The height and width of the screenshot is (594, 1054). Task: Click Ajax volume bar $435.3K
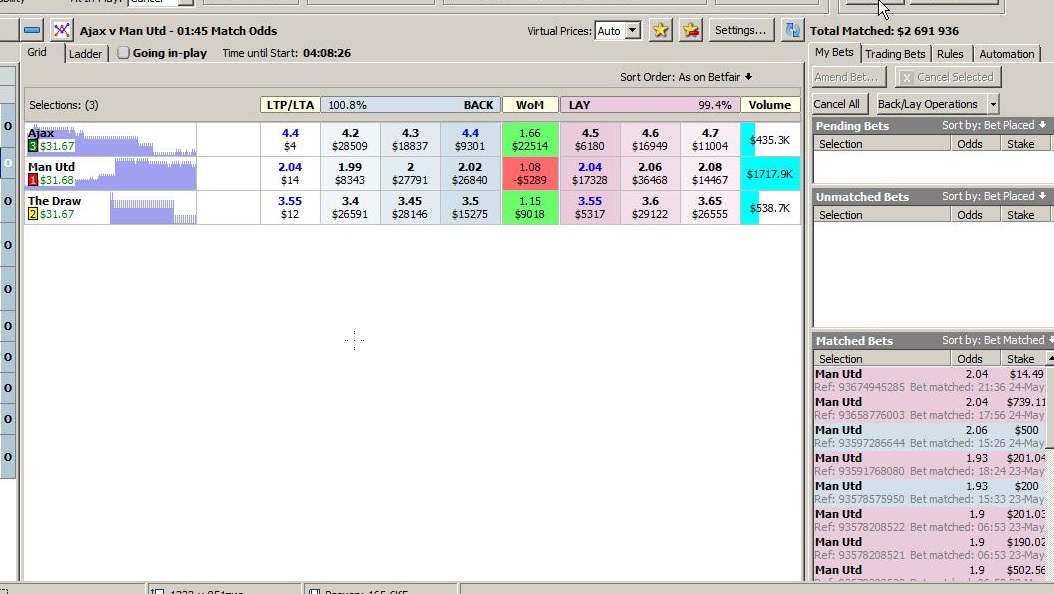770,139
